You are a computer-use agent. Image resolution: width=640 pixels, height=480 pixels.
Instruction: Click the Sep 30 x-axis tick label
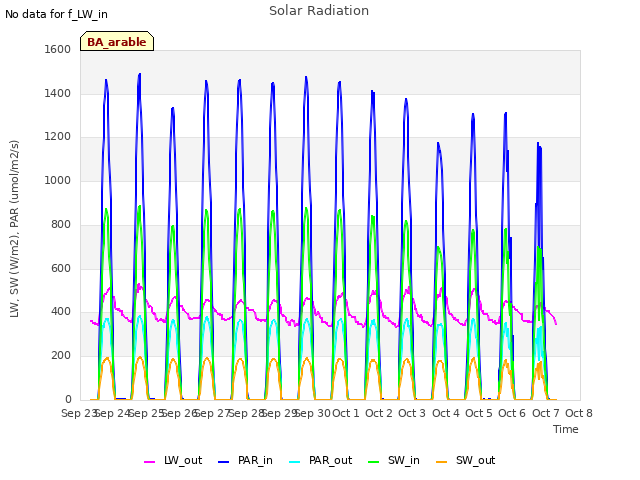click(x=313, y=413)
